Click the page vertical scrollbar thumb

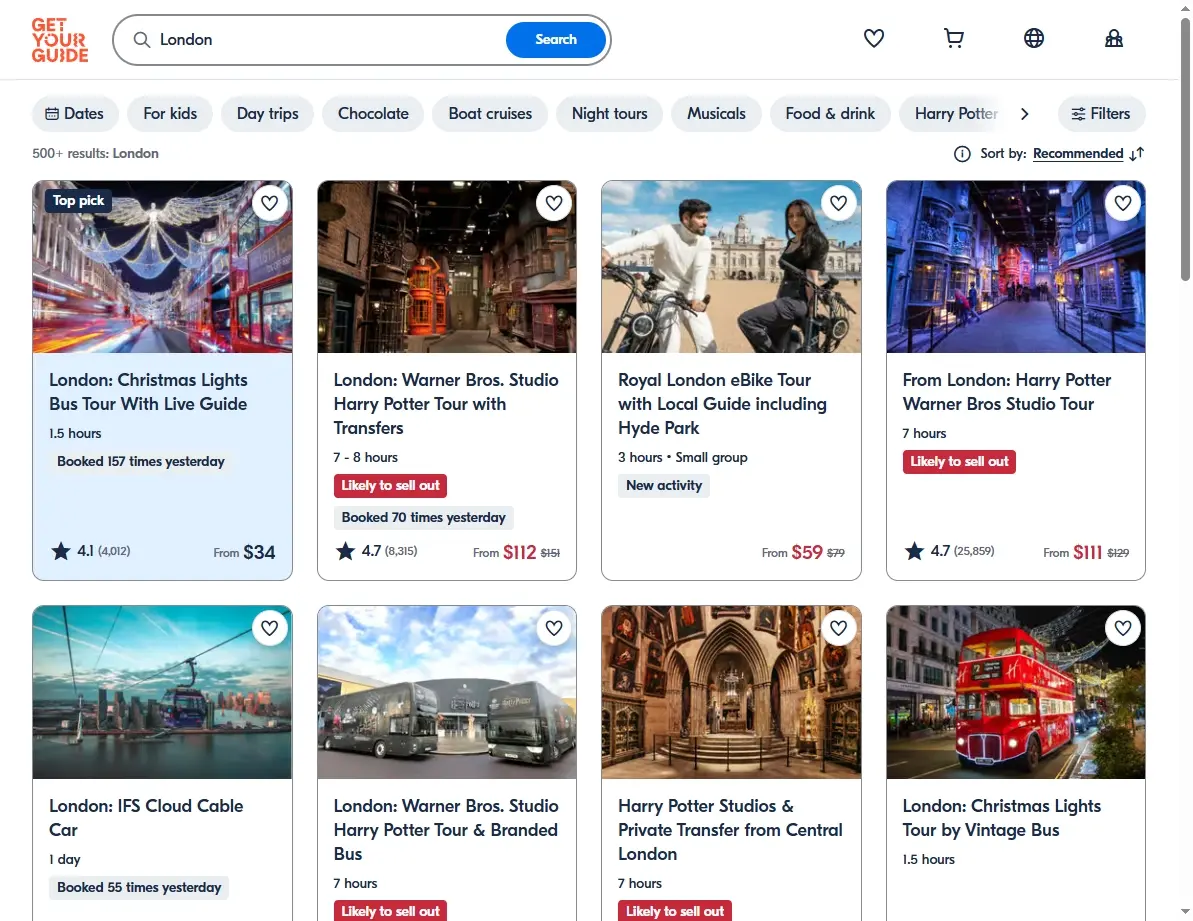pos(1185,150)
